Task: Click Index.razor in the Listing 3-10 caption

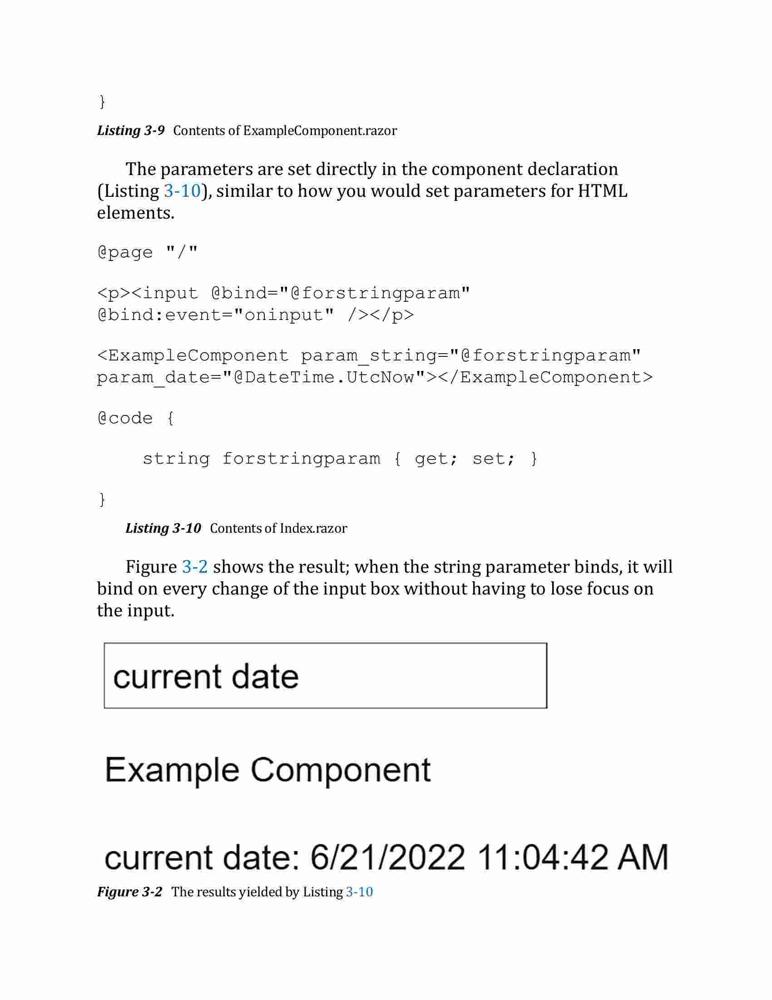Action: click(x=313, y=528)
